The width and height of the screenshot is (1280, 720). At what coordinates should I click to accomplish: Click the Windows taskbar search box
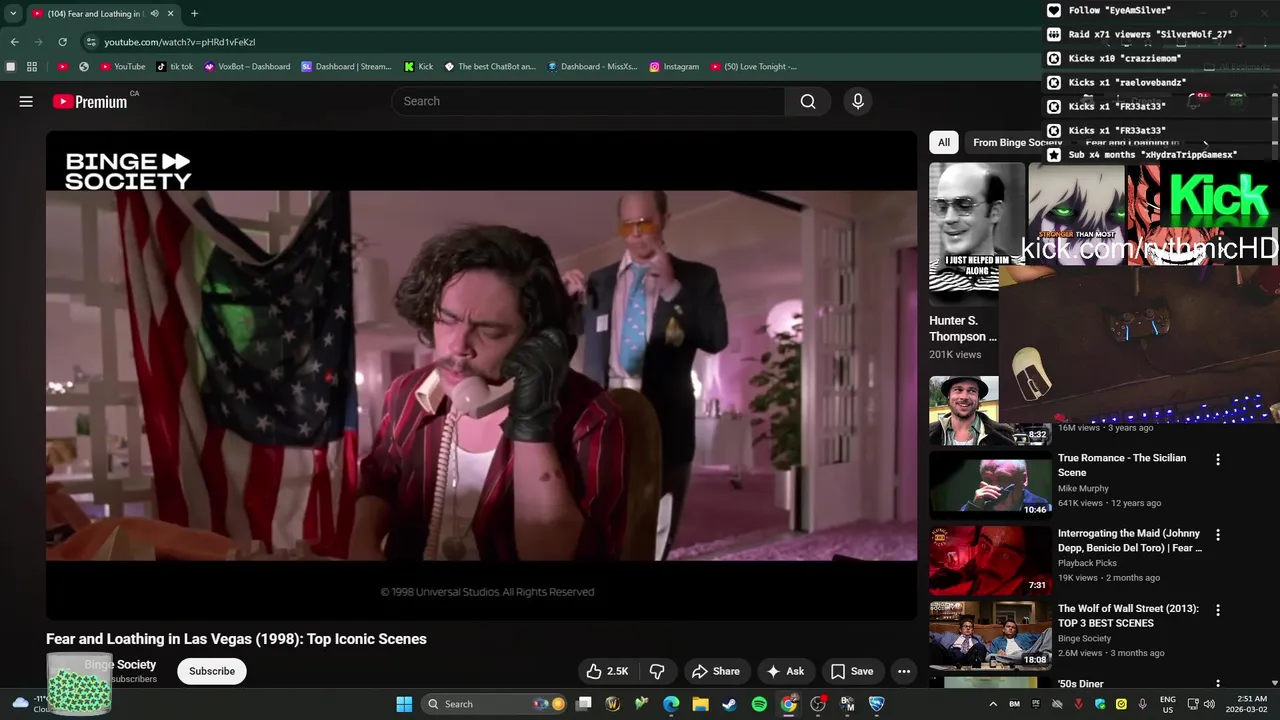pyautogui.click(x=495, y=704)
